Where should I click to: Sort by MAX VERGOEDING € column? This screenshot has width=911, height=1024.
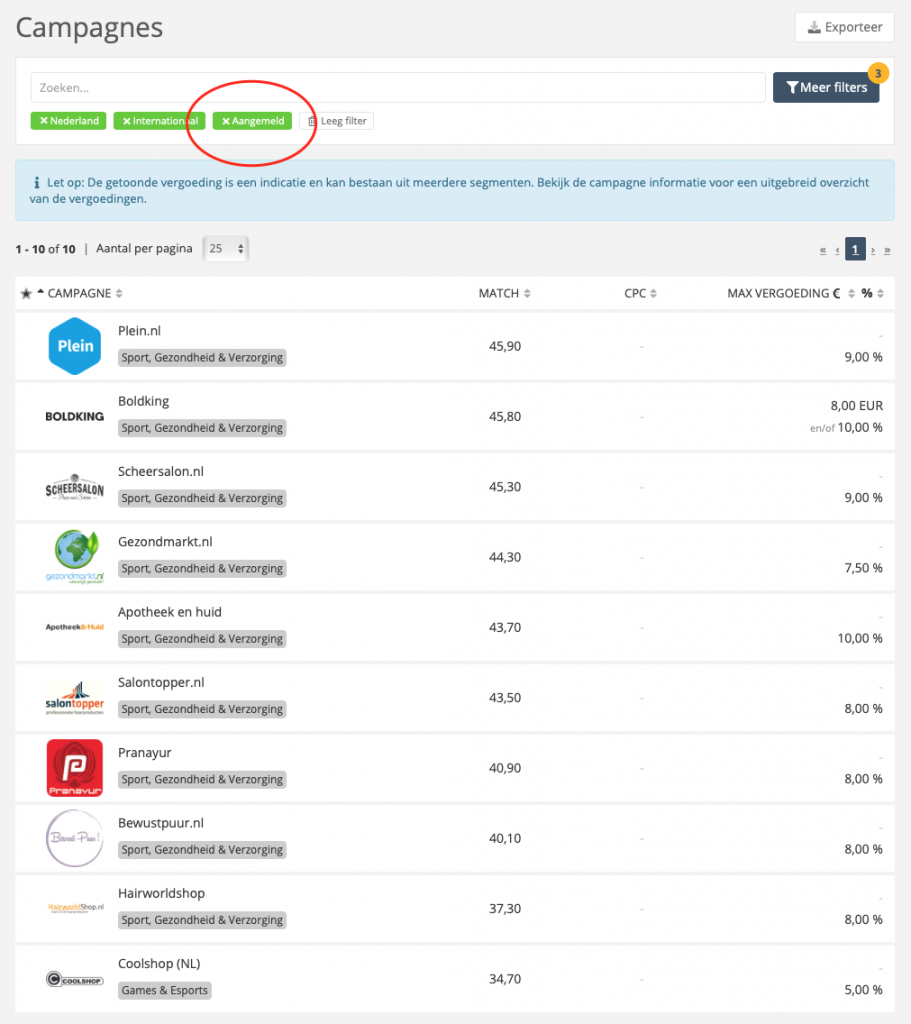tap(791, 293)
